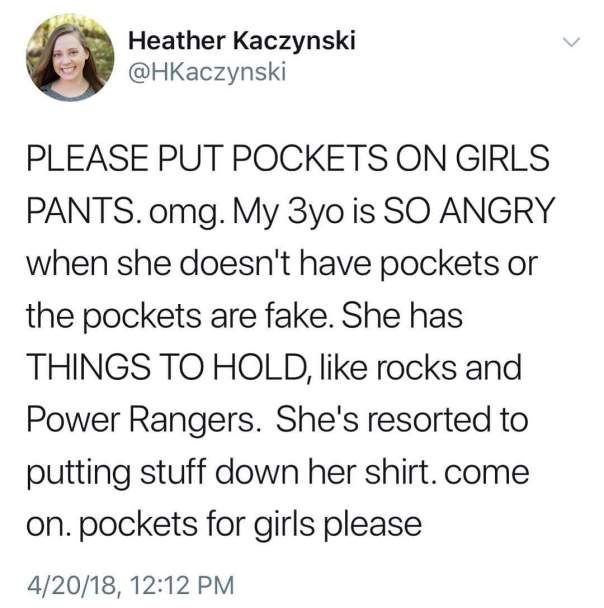Click the tweet line starting PLEASE PUT POCKETS

pos(288,159)
